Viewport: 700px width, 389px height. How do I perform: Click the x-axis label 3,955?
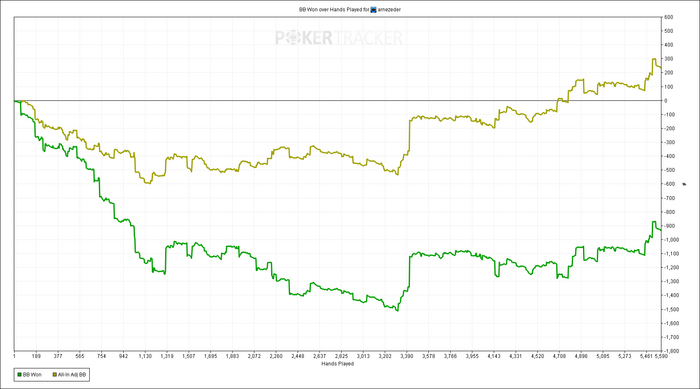coord(472,356)
